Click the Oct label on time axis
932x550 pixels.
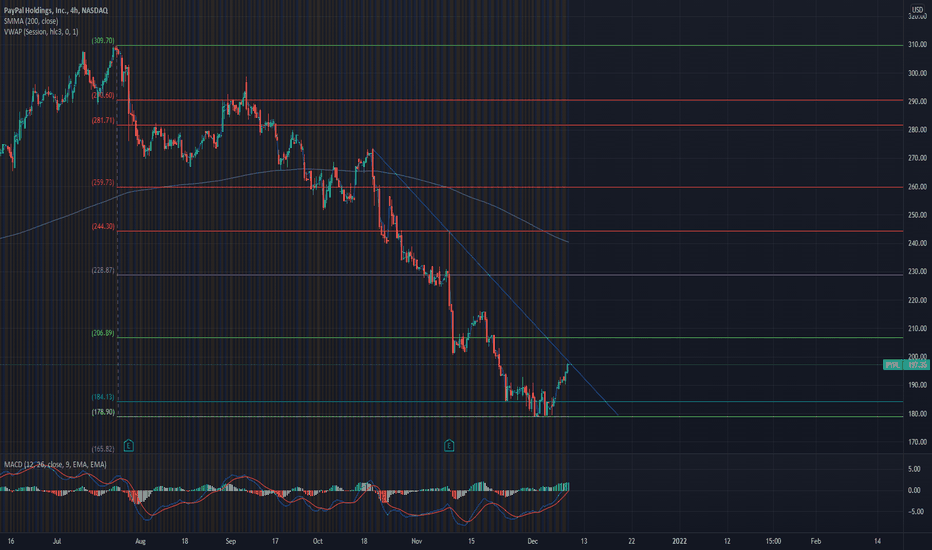click(317, 541)
